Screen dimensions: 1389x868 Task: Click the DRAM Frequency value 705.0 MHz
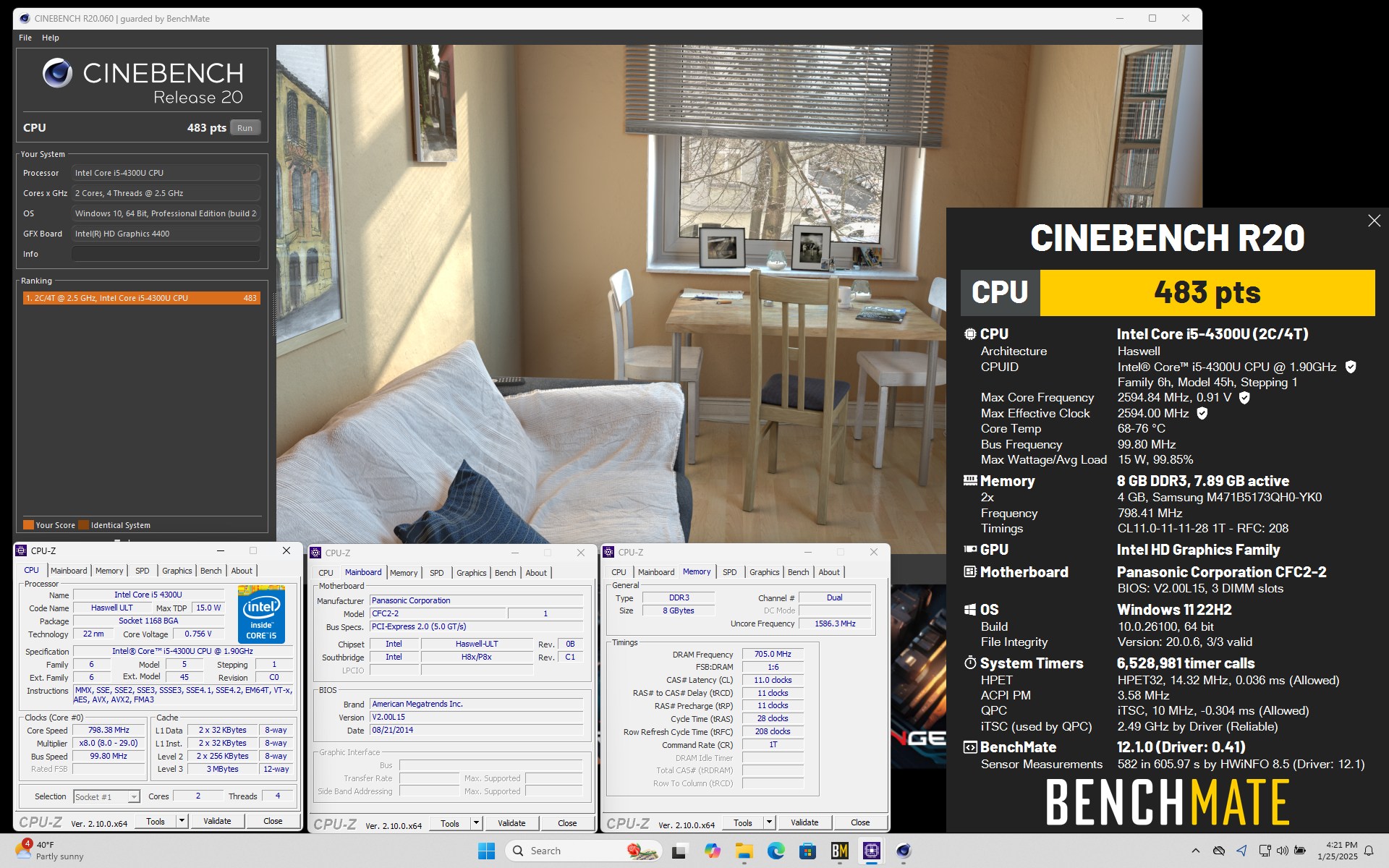pyautogui.click(x=773, y=654)
